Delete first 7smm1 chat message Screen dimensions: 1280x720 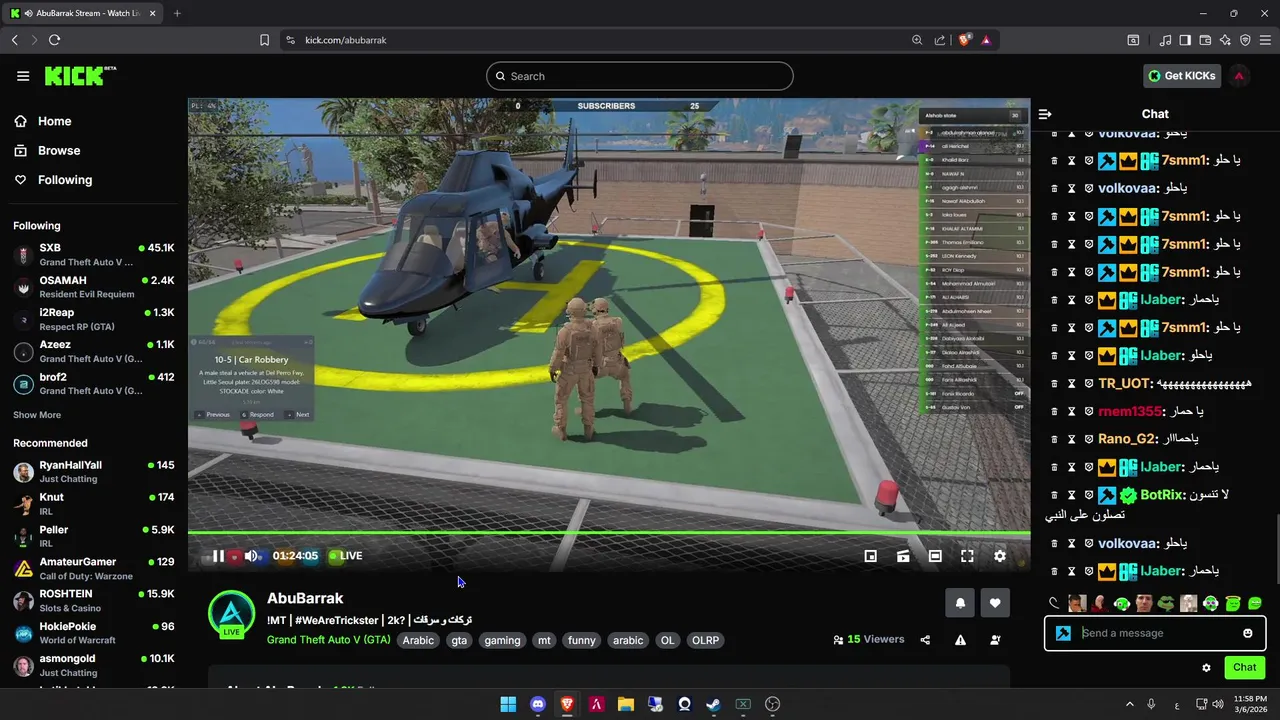[1054, 160]
